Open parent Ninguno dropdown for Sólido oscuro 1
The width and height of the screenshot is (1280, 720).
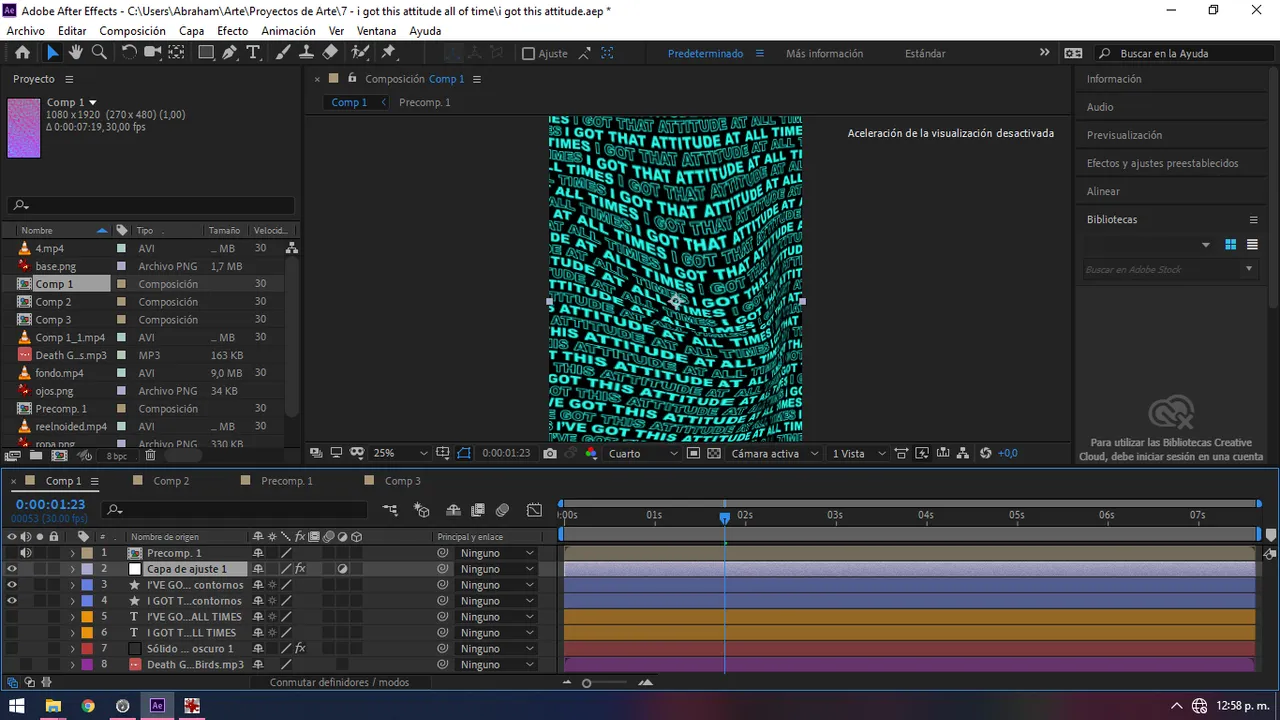[x=496, y=649]
